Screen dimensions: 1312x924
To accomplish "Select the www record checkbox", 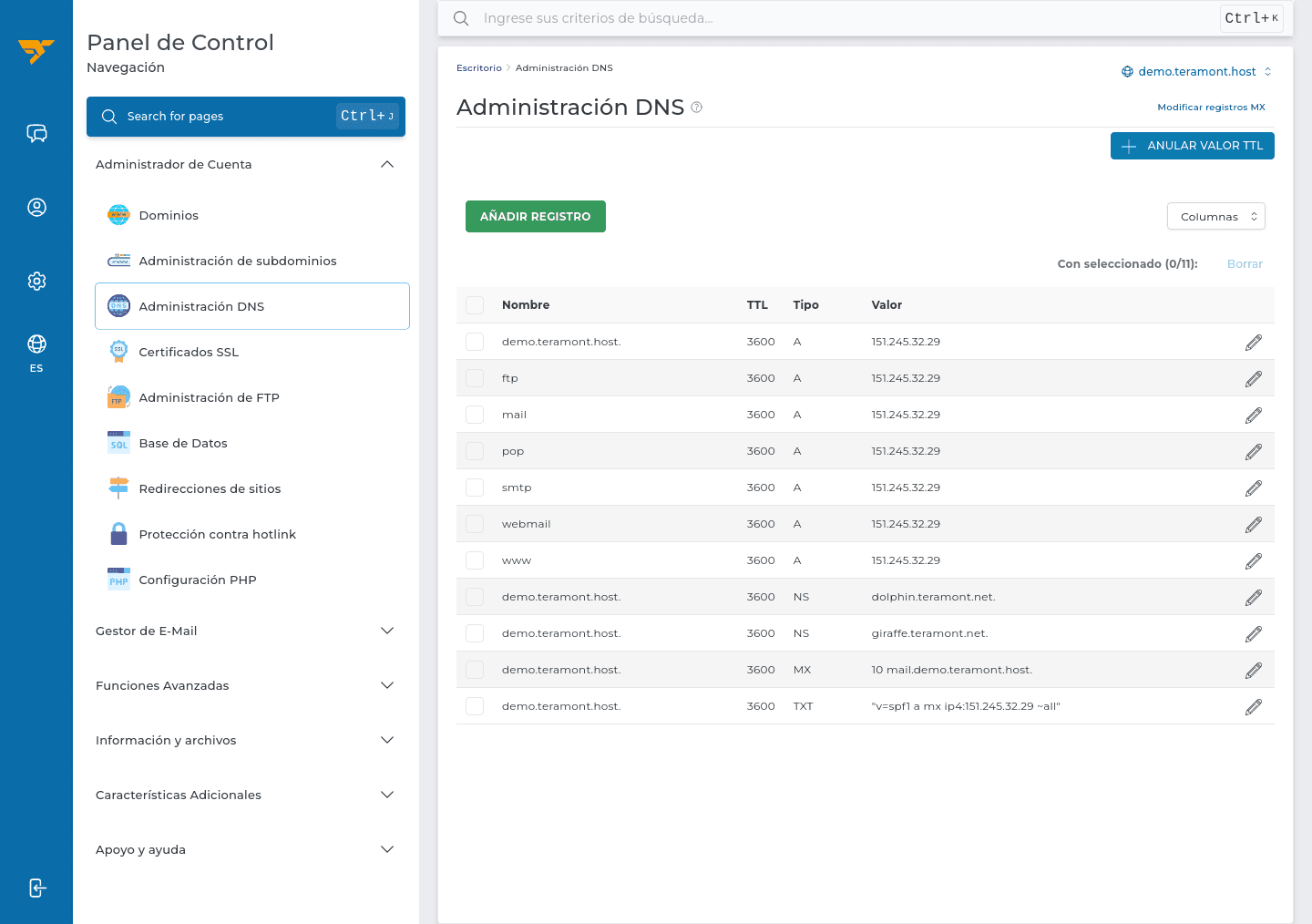I will click(x=475, y=560).
